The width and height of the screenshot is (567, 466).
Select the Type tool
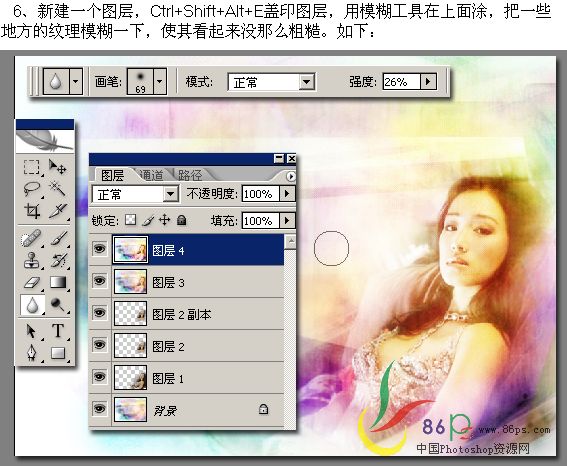(x=58, y=331)
